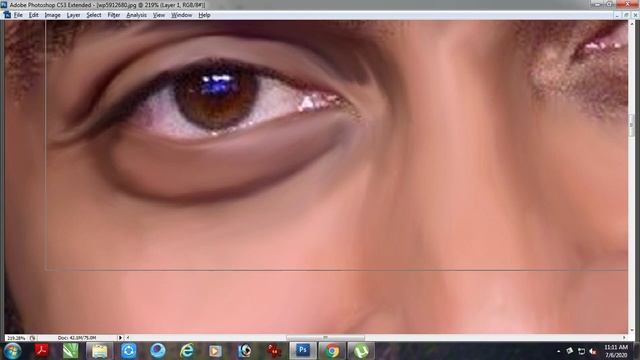Open Google Chrome from the taskbar
The height and width of the screenshot is (360, 640).
click(332, 351)
